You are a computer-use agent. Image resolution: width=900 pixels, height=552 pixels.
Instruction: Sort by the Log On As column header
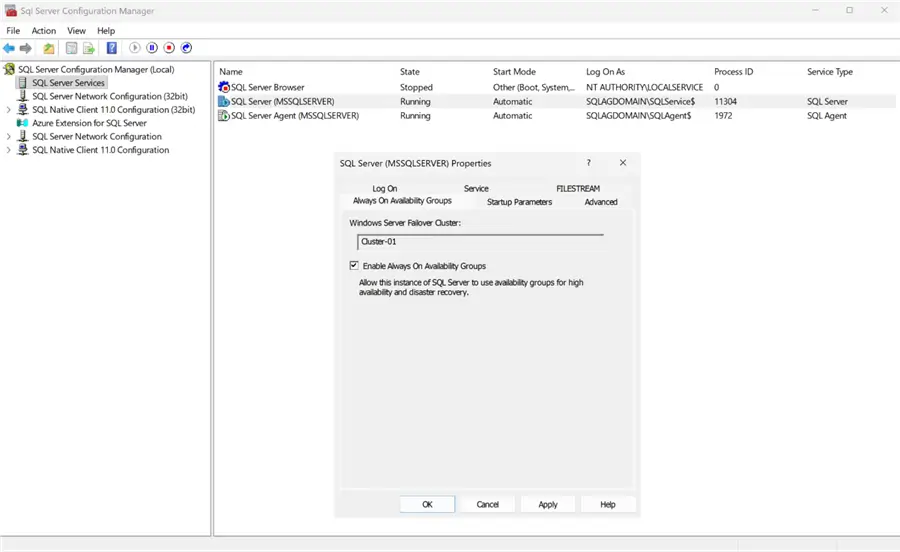coord(606,72)
